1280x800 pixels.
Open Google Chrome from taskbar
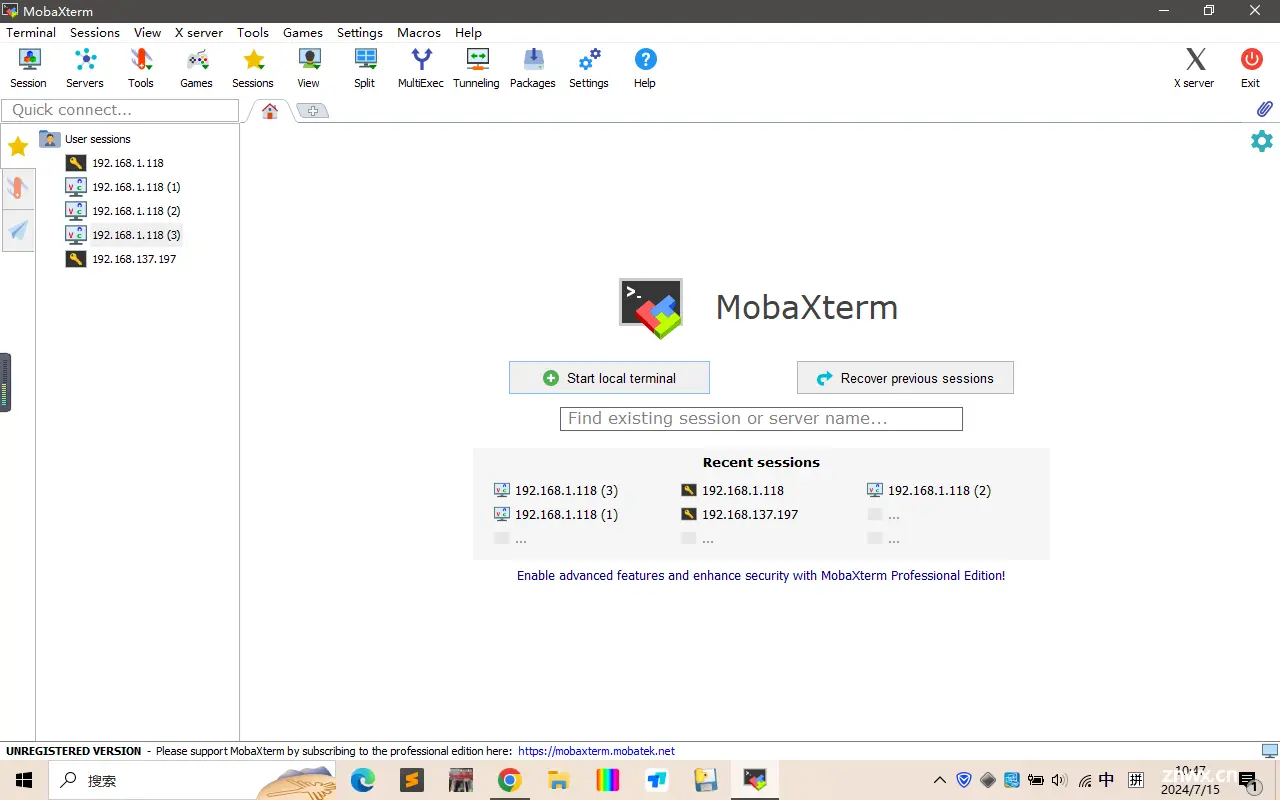point(510,780)
